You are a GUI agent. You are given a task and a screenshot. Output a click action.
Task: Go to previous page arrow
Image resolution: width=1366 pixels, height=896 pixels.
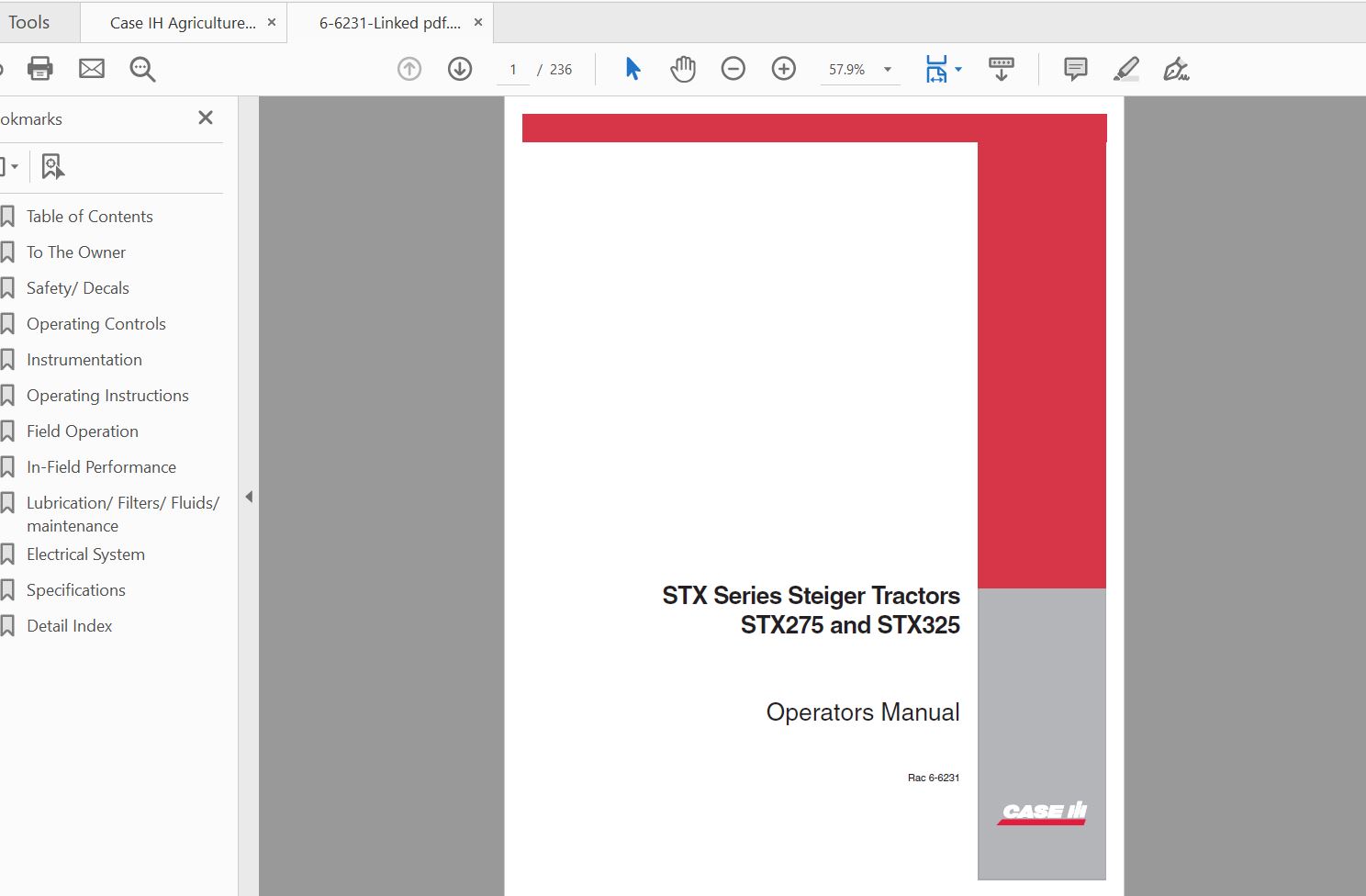click(409, 69)
